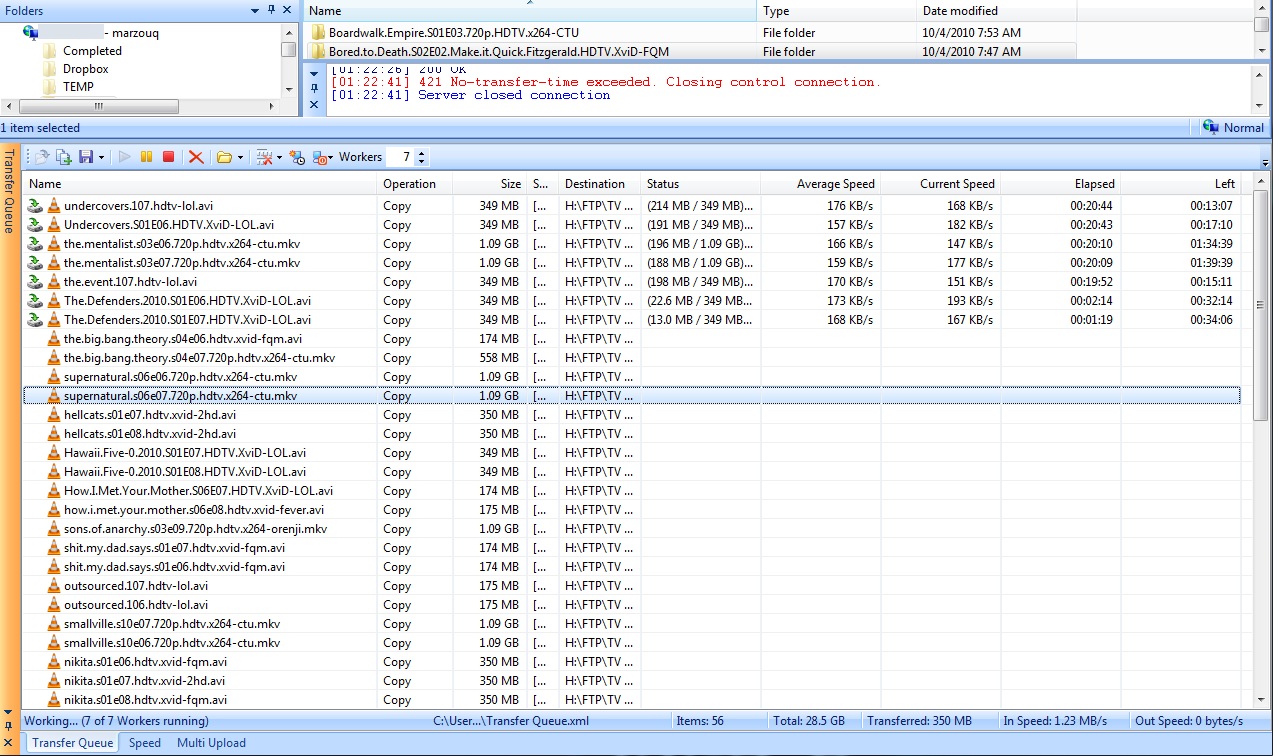Open the Multi Upload tab

point(211,743)
